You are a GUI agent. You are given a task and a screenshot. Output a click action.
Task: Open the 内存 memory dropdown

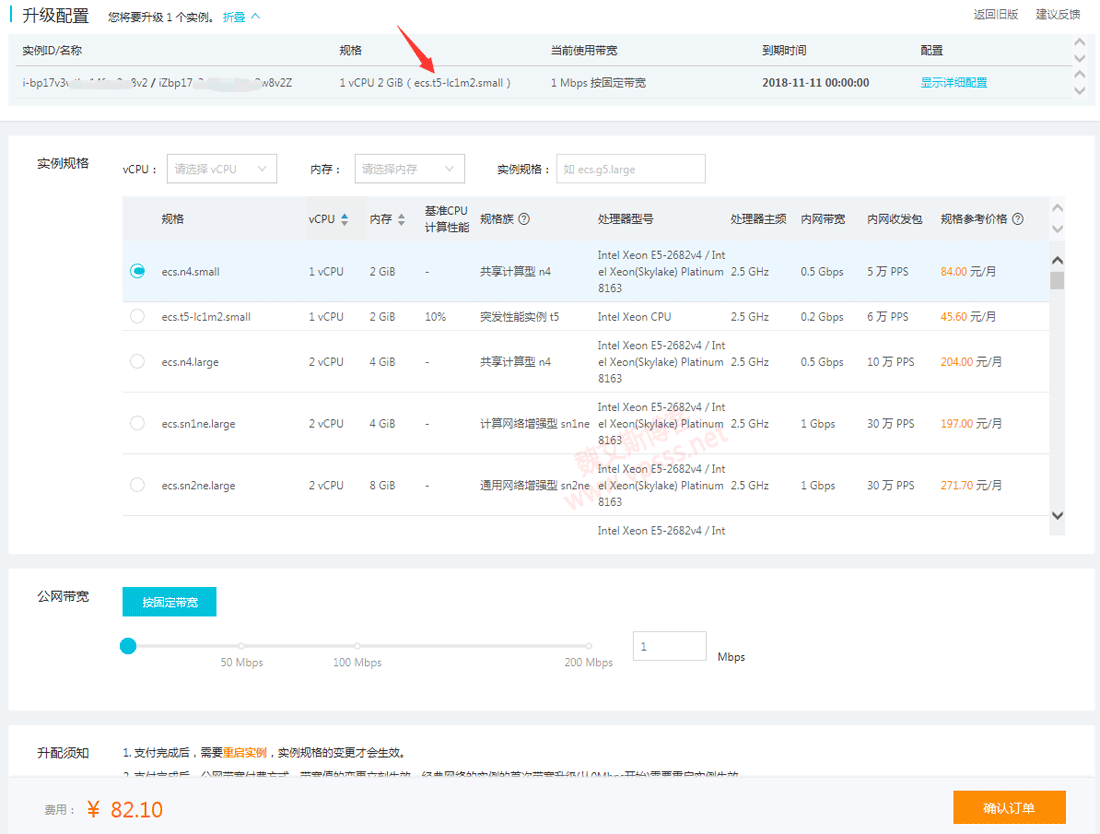(409, 169)
